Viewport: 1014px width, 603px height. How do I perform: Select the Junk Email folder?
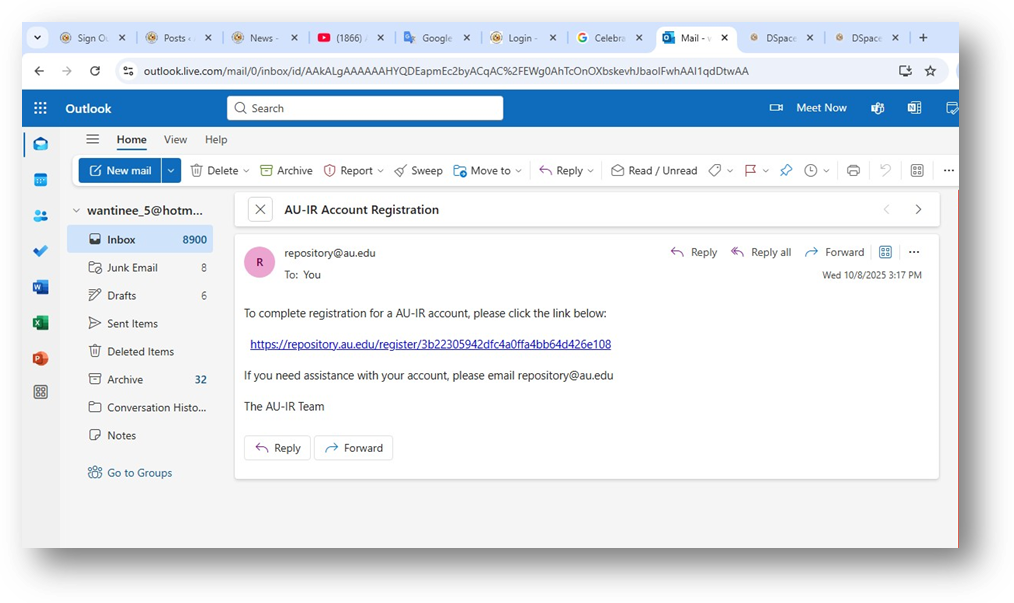[132, 268]
